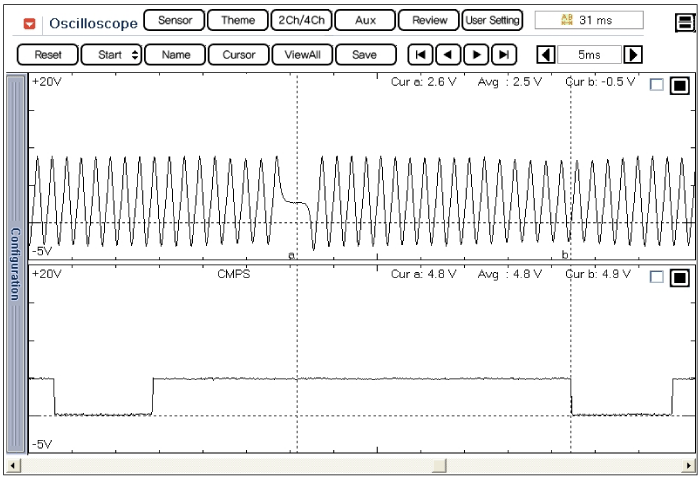
Task: Open the Aux menu
Action: [365, 20]
